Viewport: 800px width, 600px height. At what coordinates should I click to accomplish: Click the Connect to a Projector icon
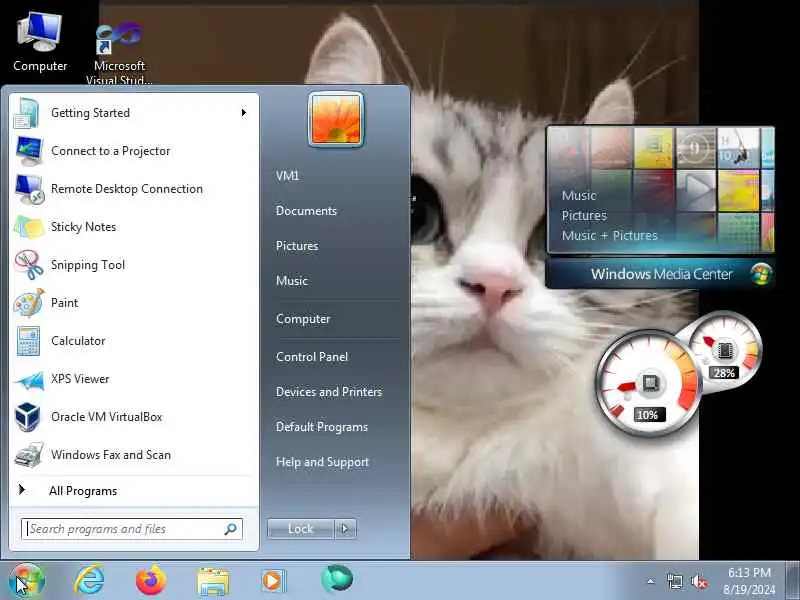tap(29, 151)
